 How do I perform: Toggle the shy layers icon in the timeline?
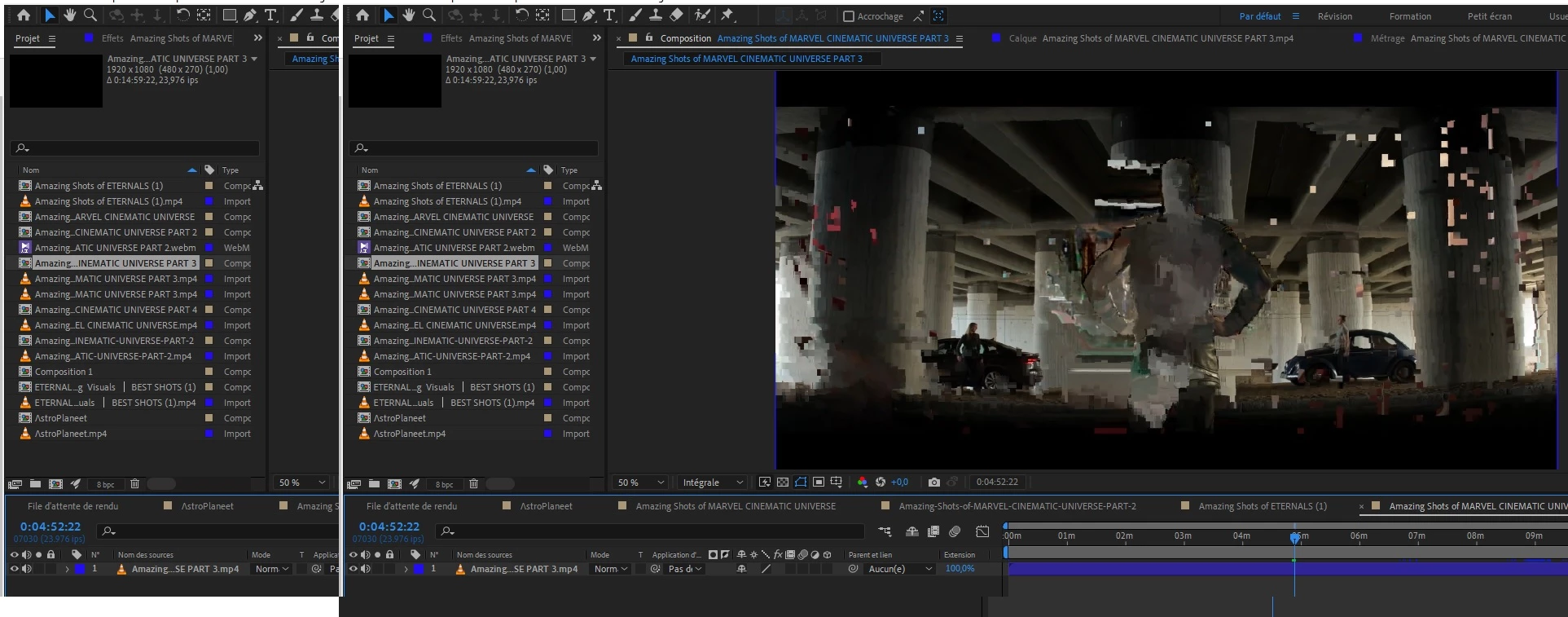[912, 531]
